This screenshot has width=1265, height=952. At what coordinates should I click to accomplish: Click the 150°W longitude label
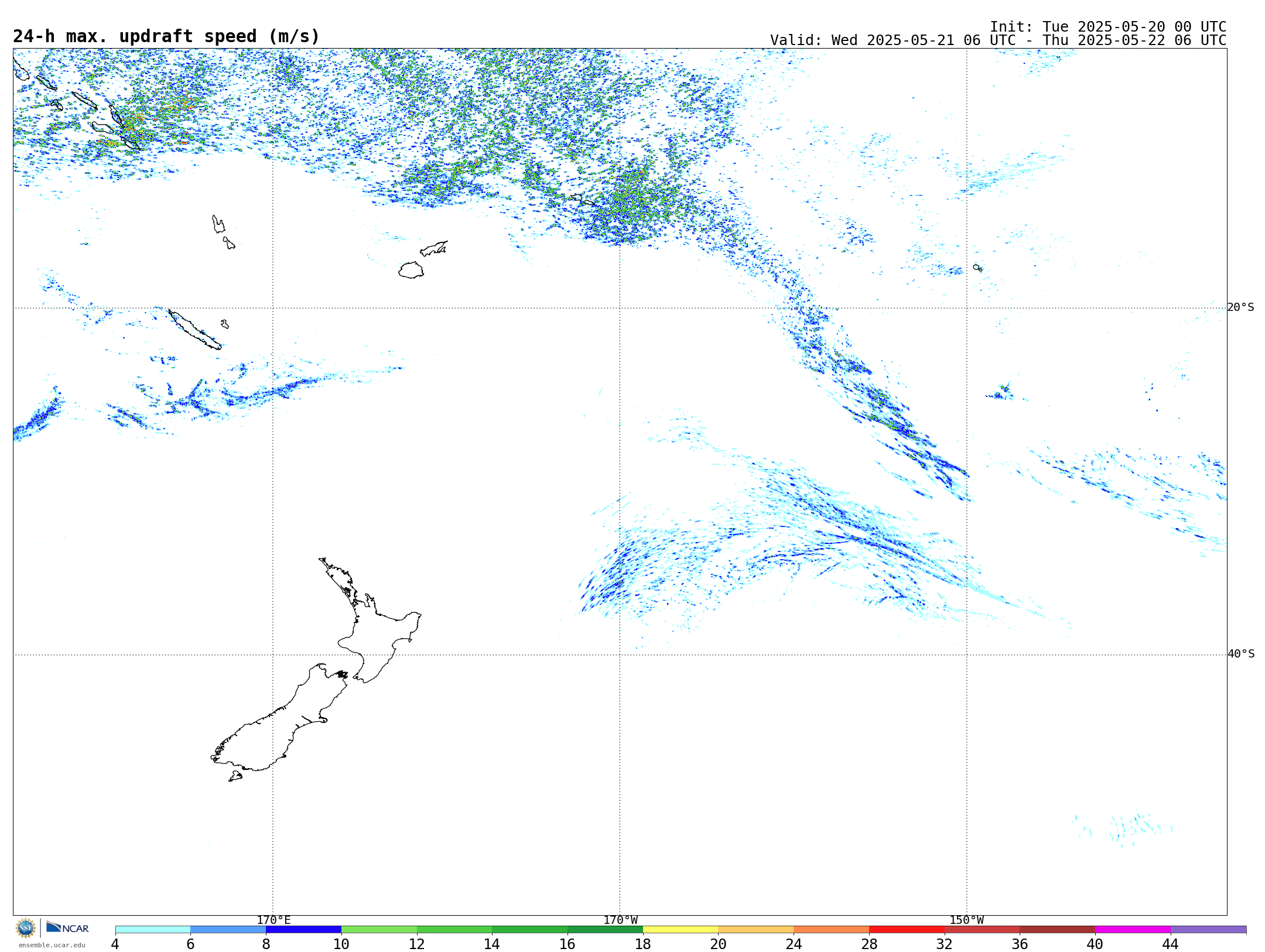click(x=966, y=920)
